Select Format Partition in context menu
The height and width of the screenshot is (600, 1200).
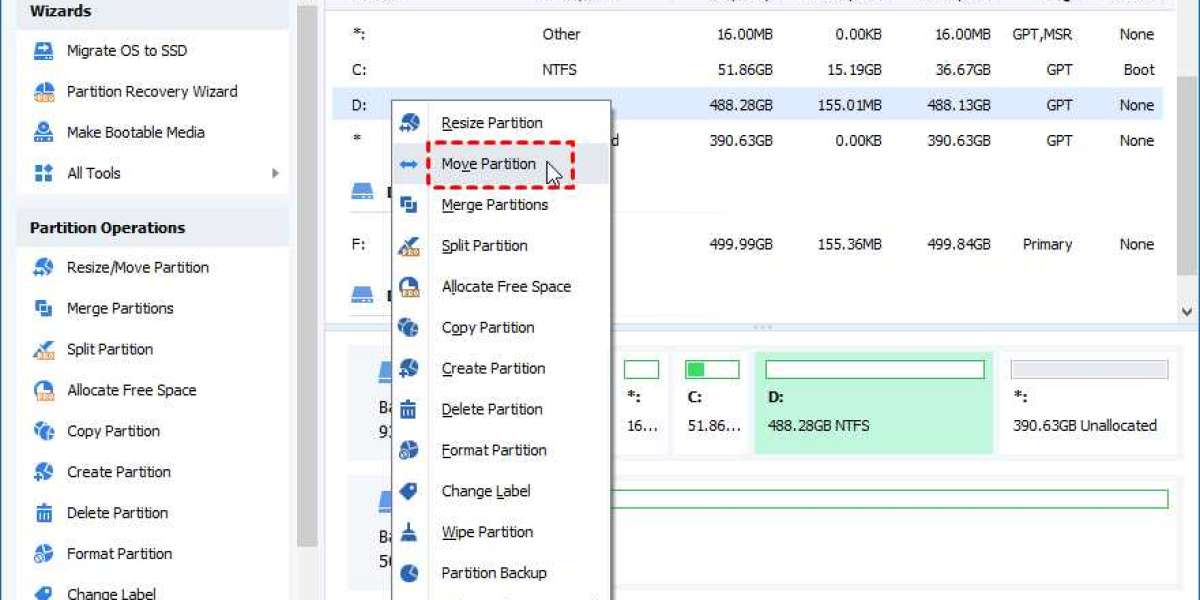(x=493, y=451)
